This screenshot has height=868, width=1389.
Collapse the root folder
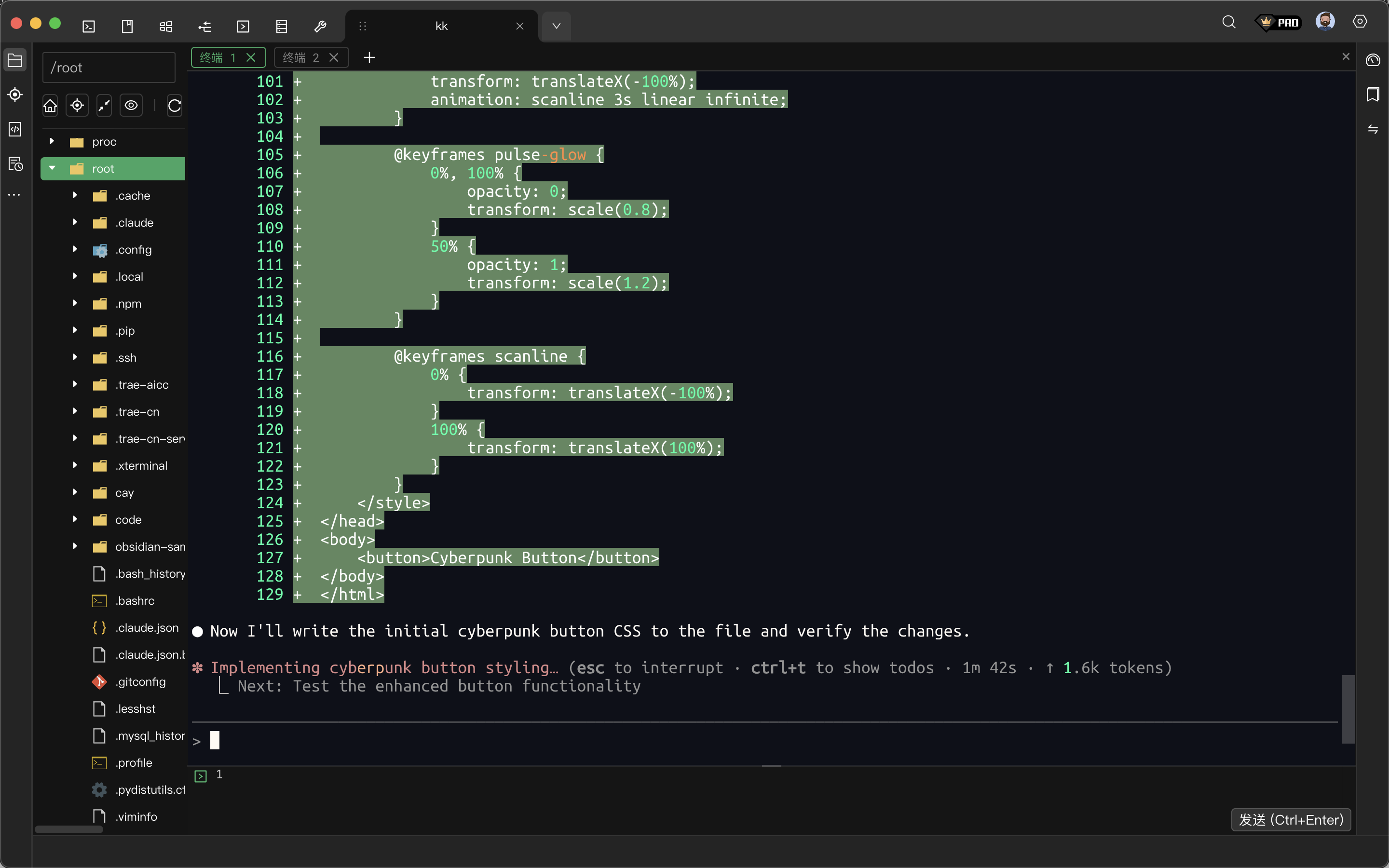[52, 168]
